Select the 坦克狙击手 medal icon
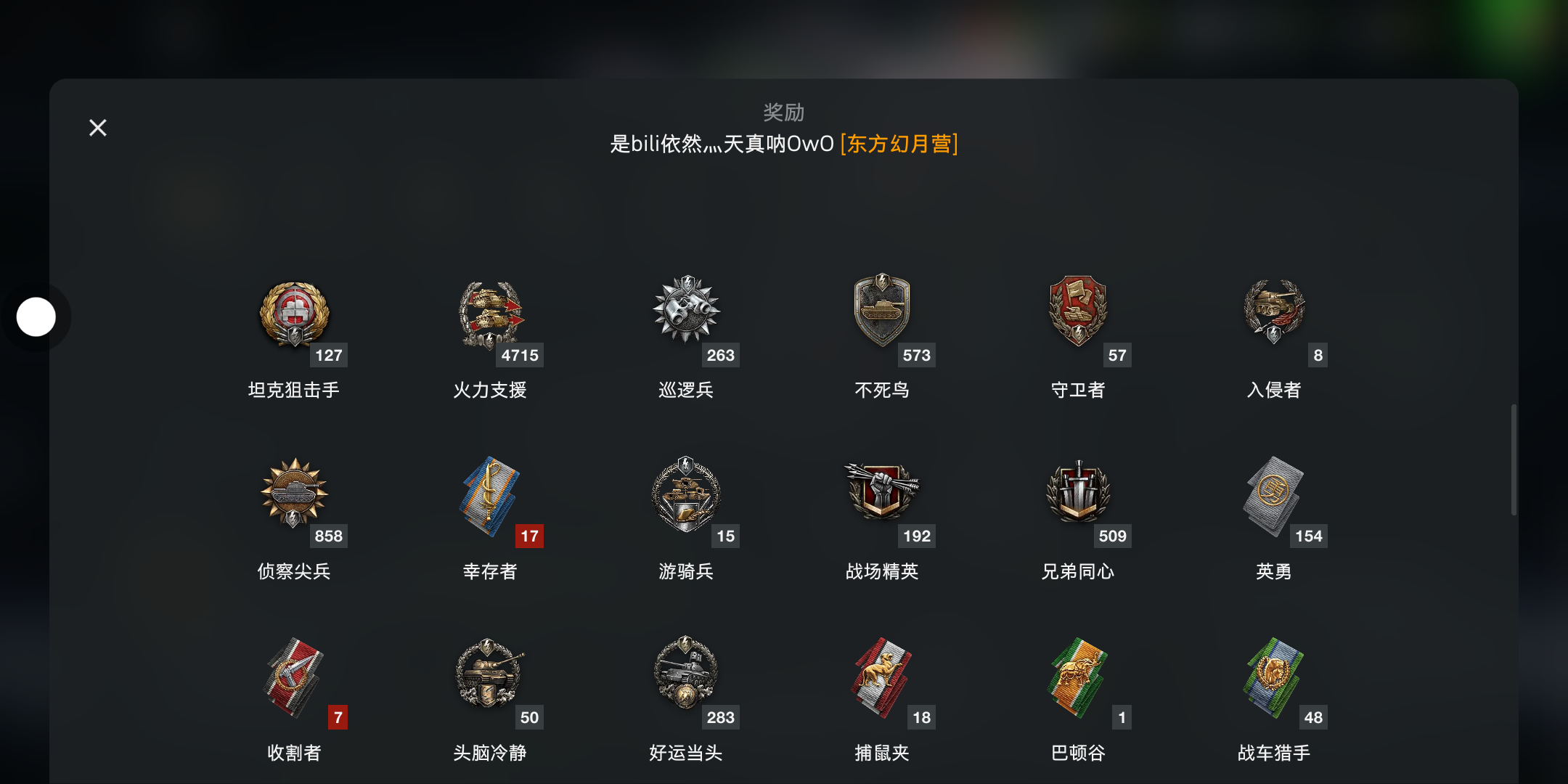Image resolution: width=1568 pixels, height=784 pixels. [x=295, y=314]
